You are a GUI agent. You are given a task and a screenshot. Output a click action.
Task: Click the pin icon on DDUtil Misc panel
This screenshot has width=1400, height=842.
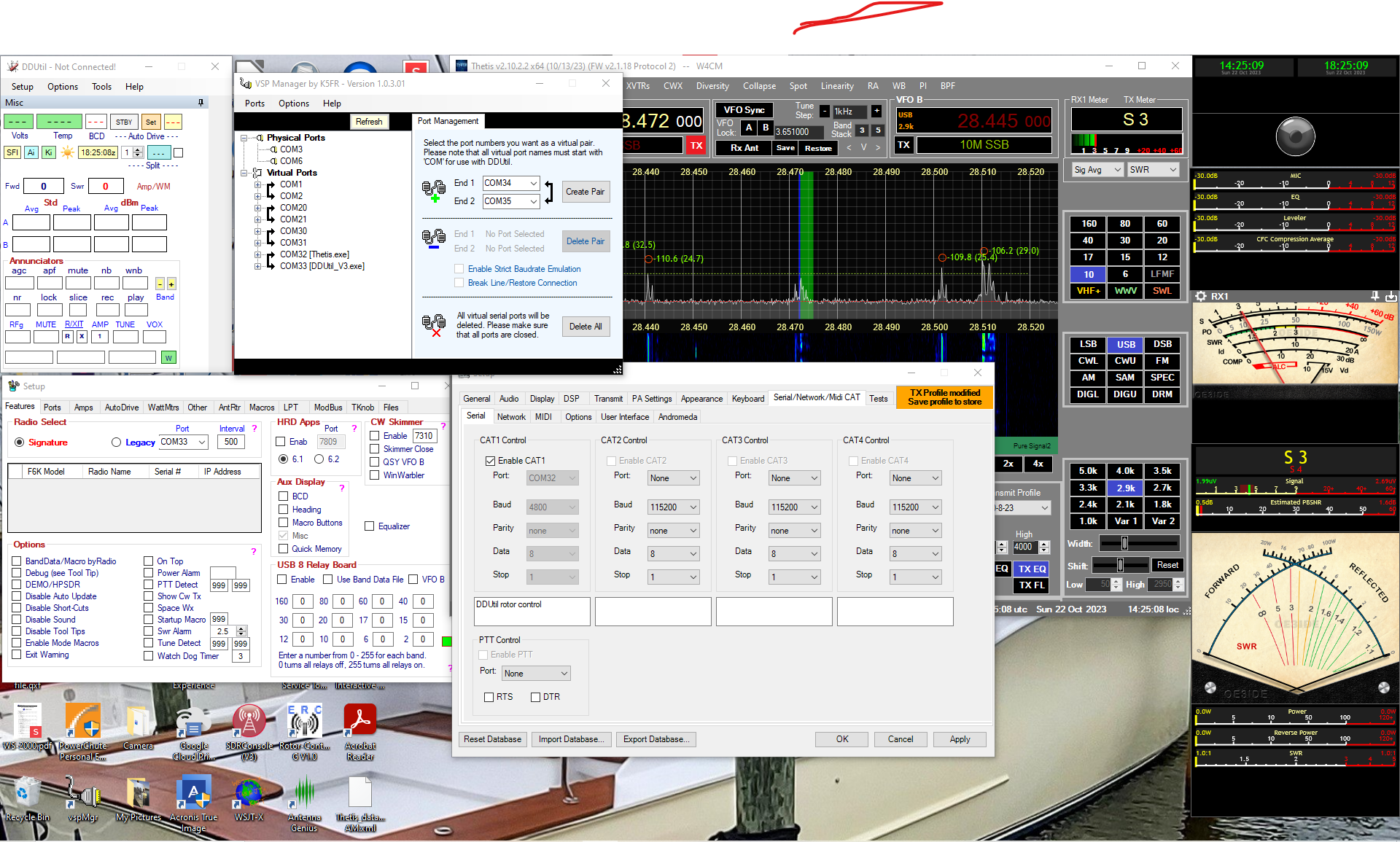[201, 103]
